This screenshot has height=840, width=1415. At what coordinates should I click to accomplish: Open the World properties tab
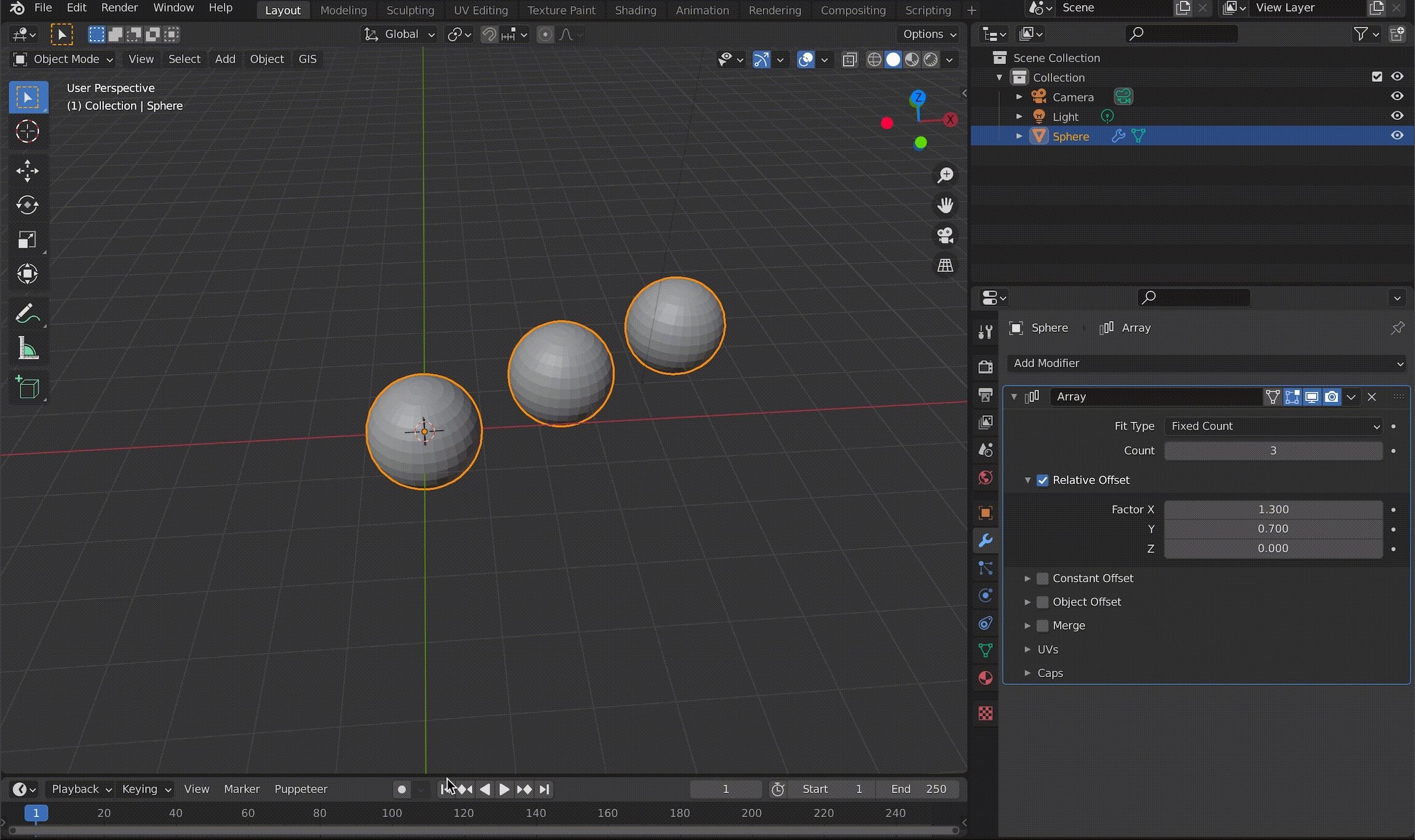click(x=986, y=478)
